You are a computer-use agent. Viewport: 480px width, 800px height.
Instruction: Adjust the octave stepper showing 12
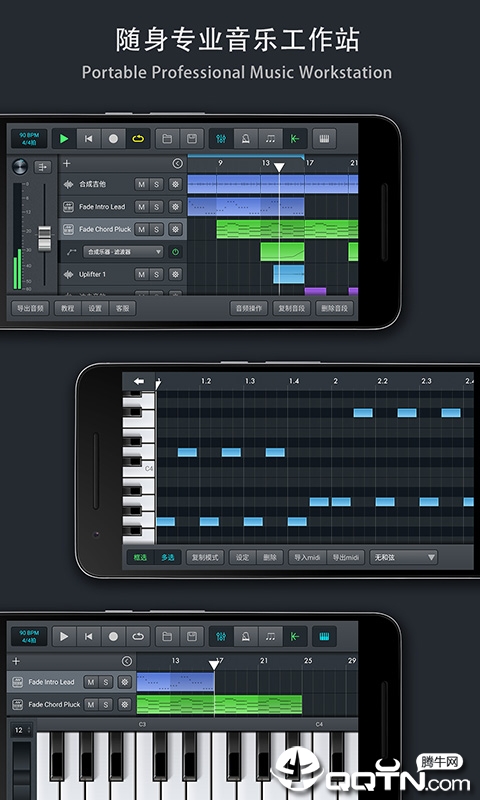[x=22, y=730]
